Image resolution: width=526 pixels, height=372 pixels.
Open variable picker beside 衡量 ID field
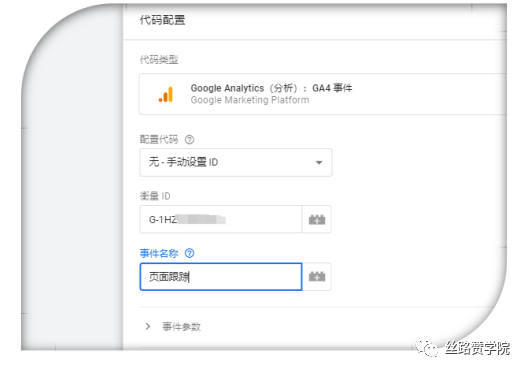(317, 220)
